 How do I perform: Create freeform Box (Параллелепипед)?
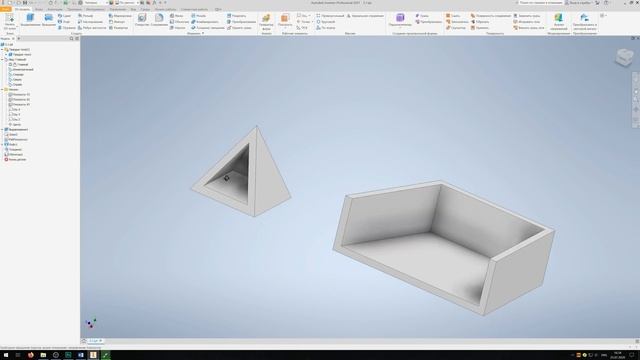400,19
